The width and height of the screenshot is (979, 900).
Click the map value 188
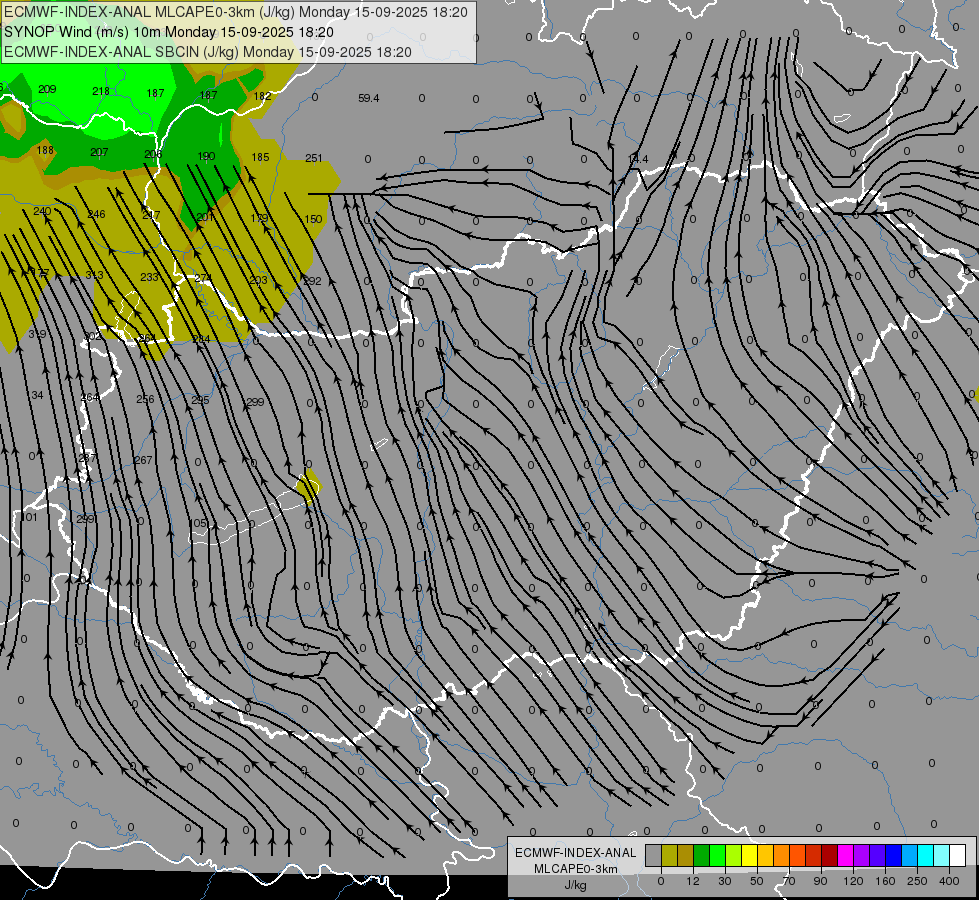(x=45, y=150)
